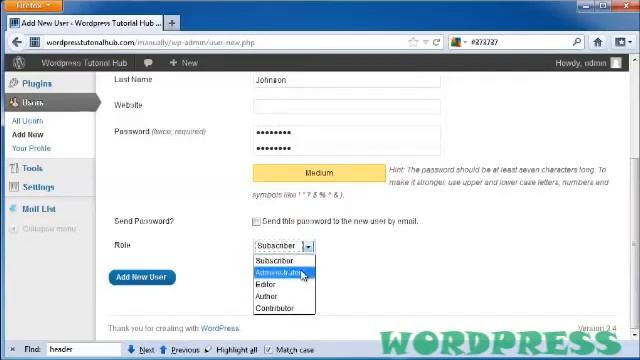Click the Last Name field

[x=347, y=80]
